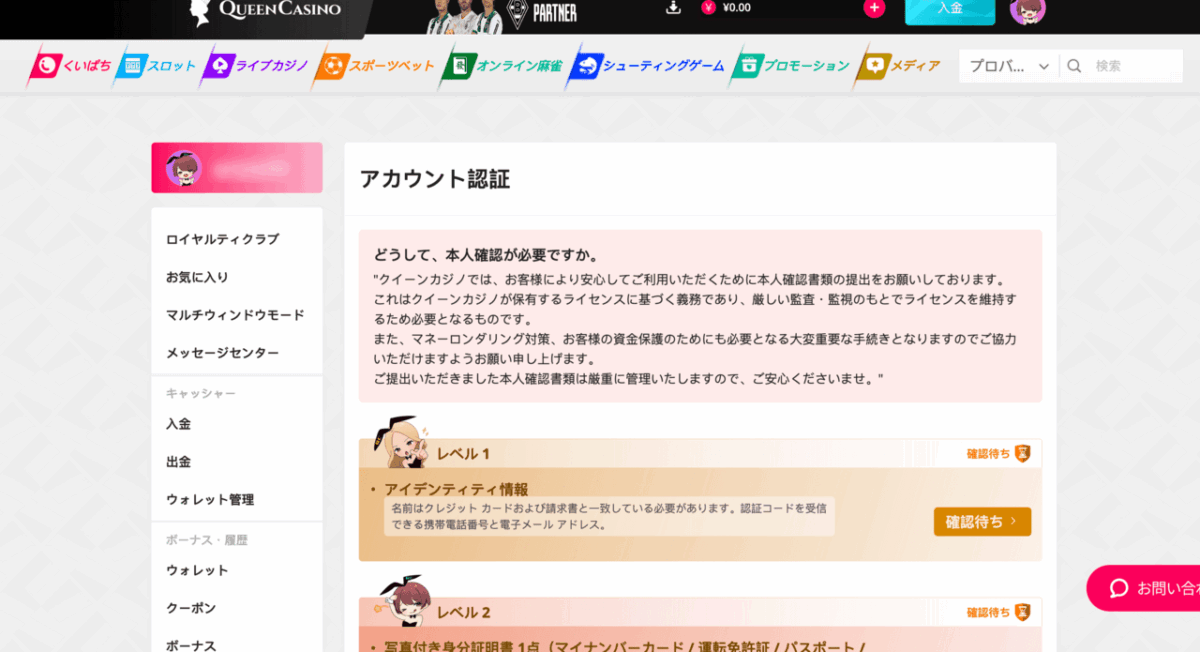Image resolution: width=1200 pixels, height=652 pixels.
Task: Open the profile avatar in header
Action: pos(1028,10)
